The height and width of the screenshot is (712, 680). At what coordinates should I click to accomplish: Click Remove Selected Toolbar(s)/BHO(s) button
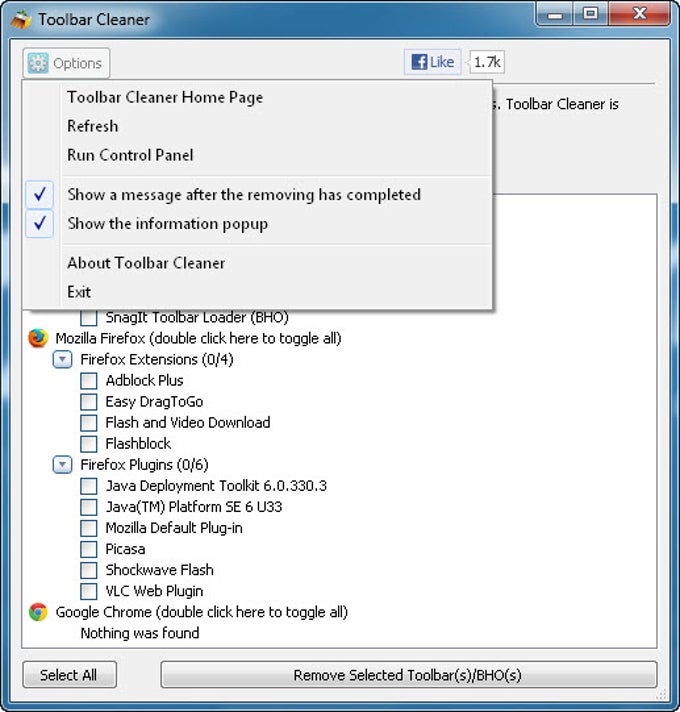pyautogui.click(x=408, y=675)
